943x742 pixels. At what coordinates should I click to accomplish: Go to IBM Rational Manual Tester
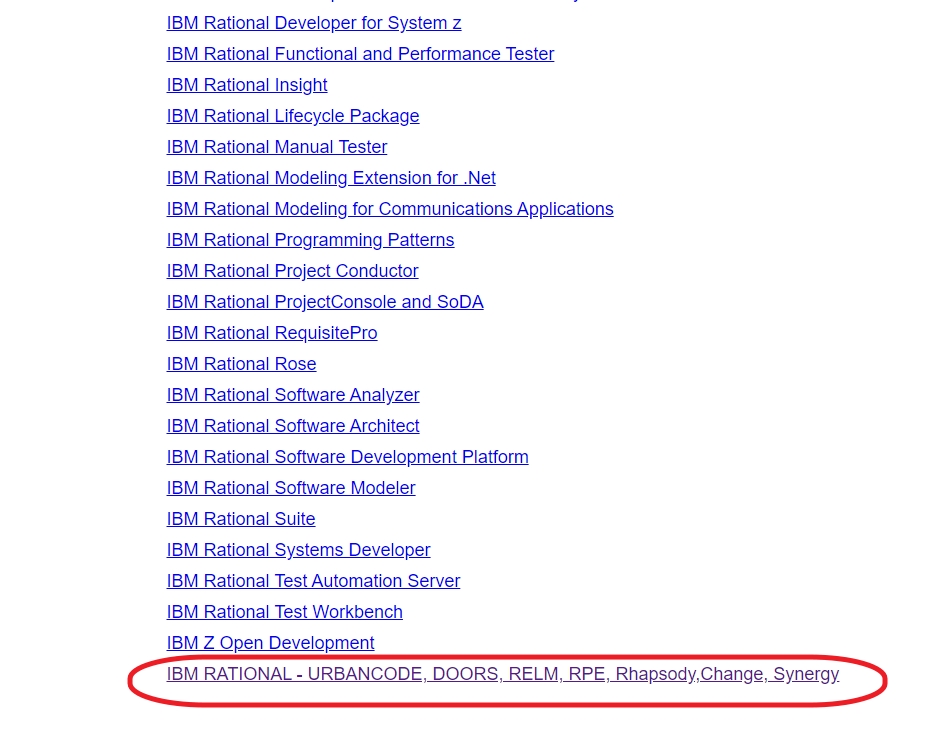277,147
